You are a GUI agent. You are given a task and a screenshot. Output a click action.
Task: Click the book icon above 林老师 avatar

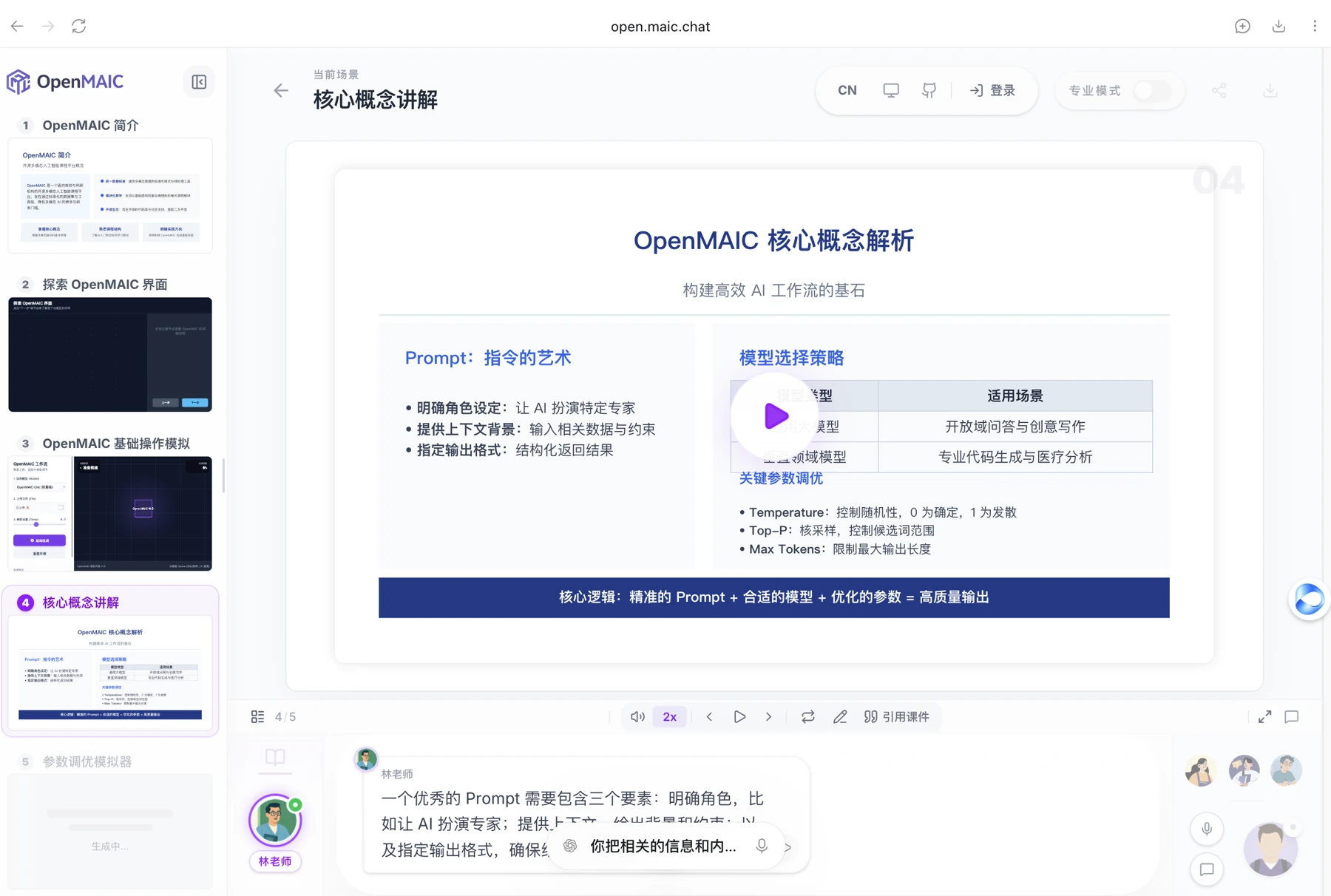275,757
